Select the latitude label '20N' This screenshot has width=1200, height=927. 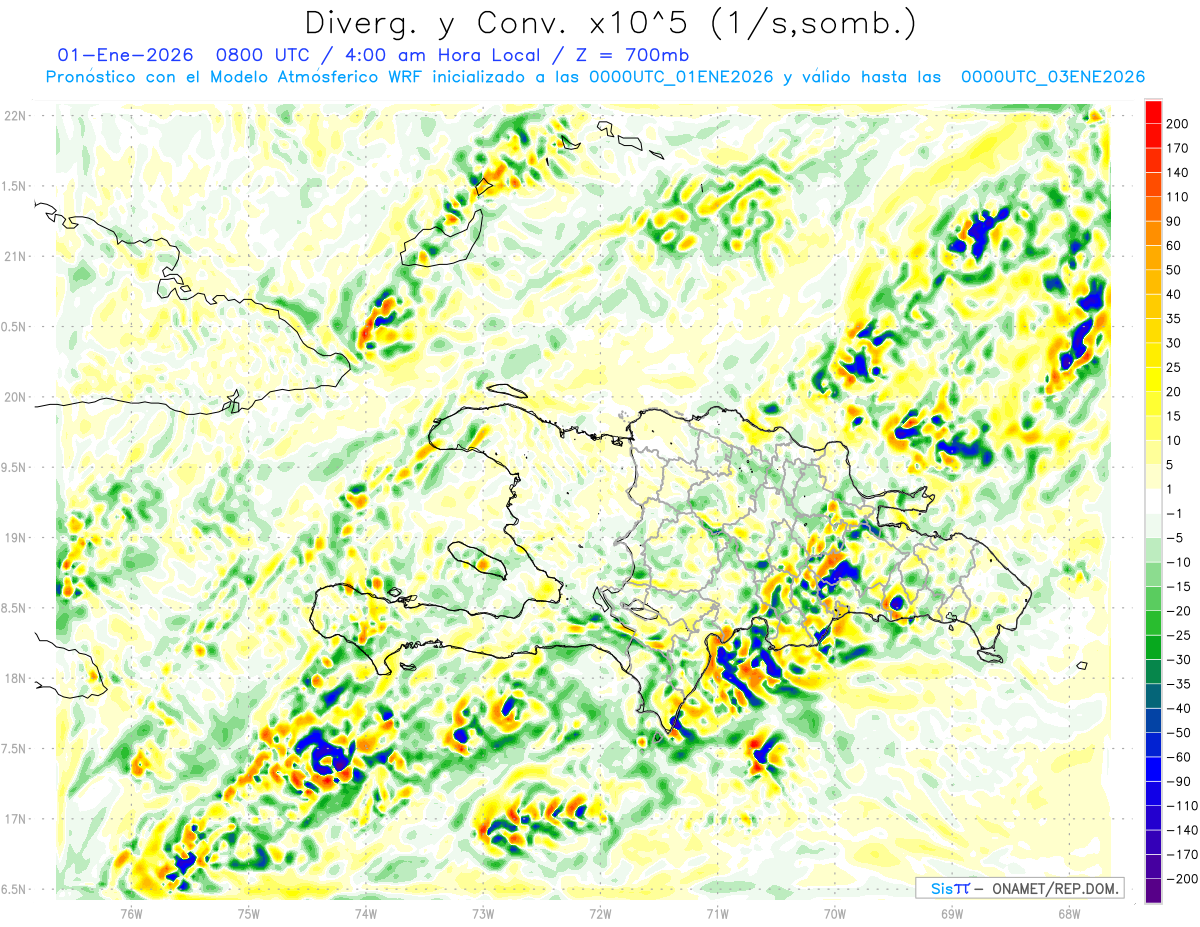(x=15, y=397)
